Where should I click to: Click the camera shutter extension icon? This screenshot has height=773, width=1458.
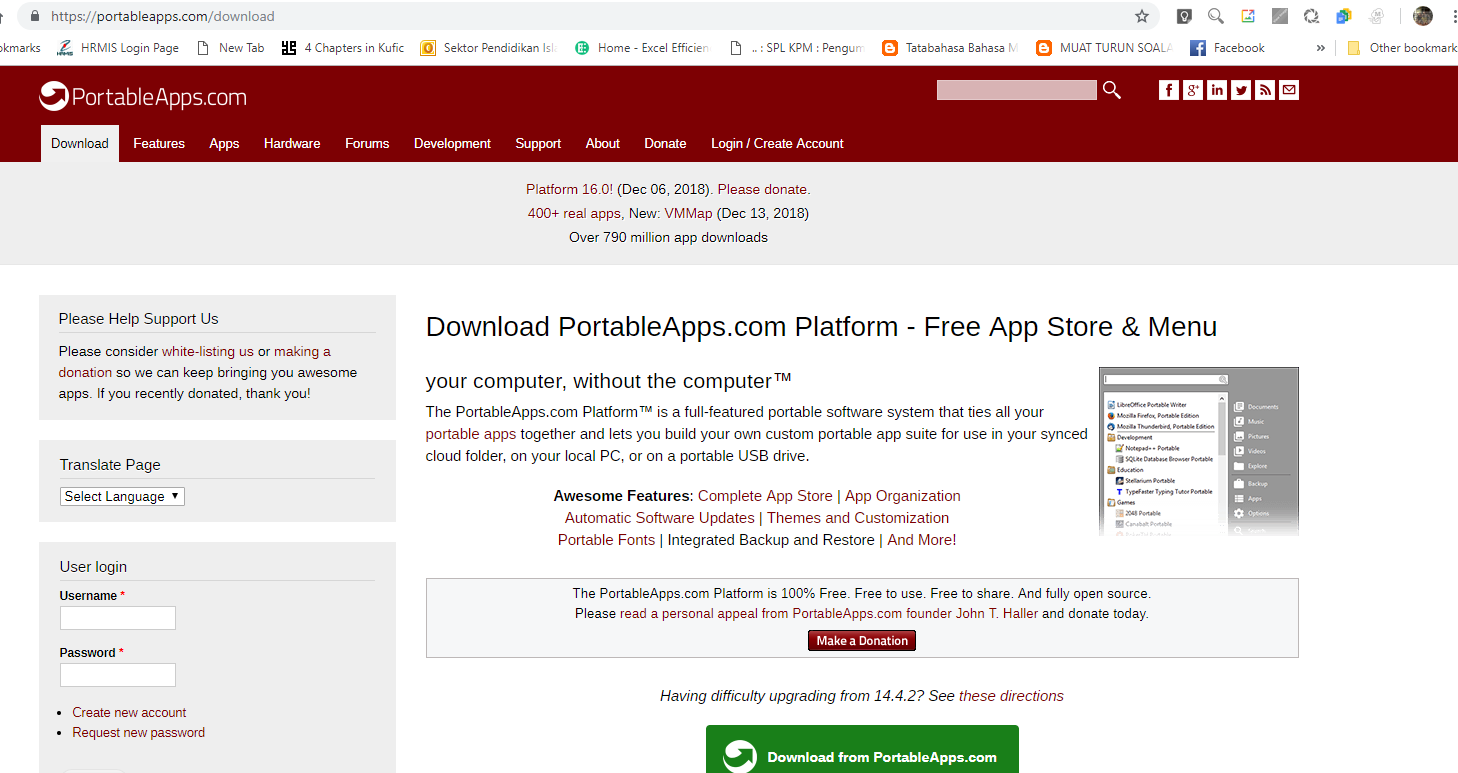1312,16
